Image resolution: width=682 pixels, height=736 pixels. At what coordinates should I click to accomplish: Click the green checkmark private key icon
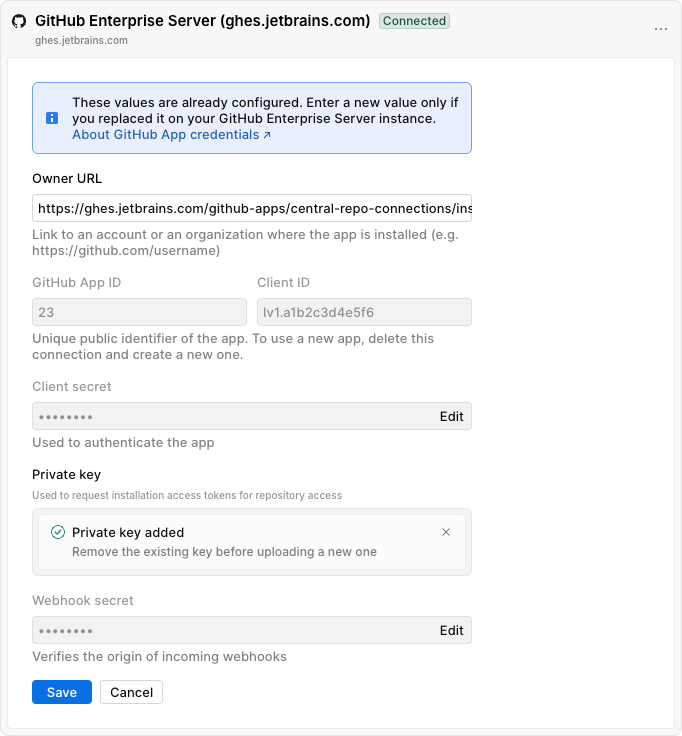58,532
